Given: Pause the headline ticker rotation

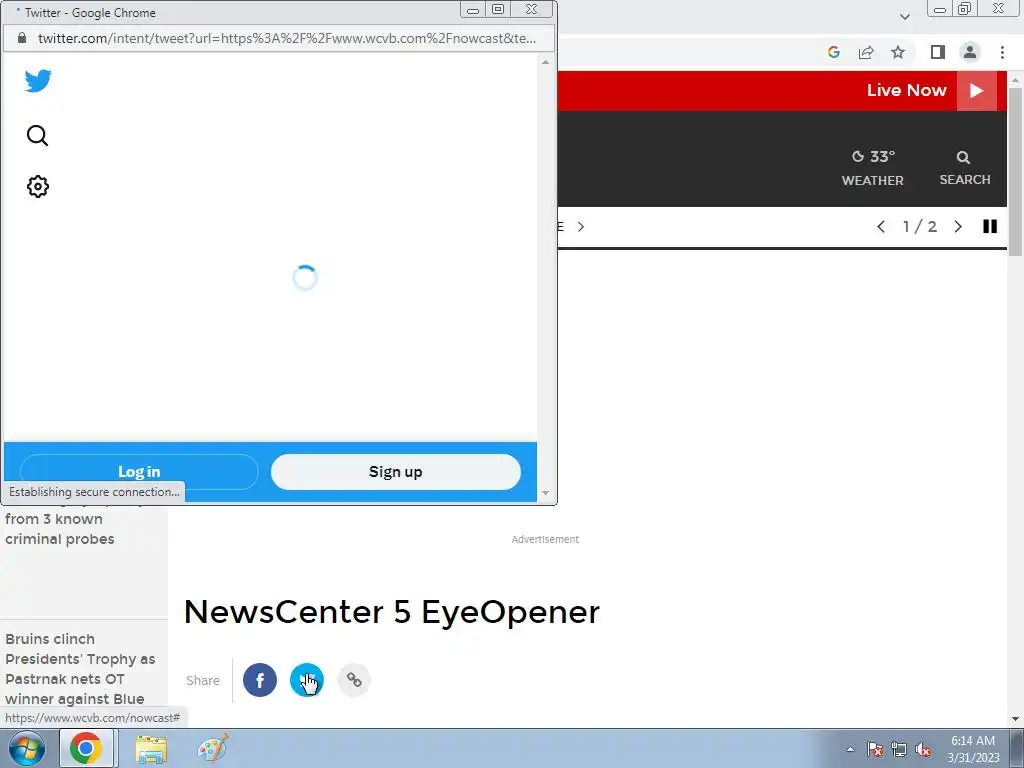Looking at the screenshot, I should (990, 226).
